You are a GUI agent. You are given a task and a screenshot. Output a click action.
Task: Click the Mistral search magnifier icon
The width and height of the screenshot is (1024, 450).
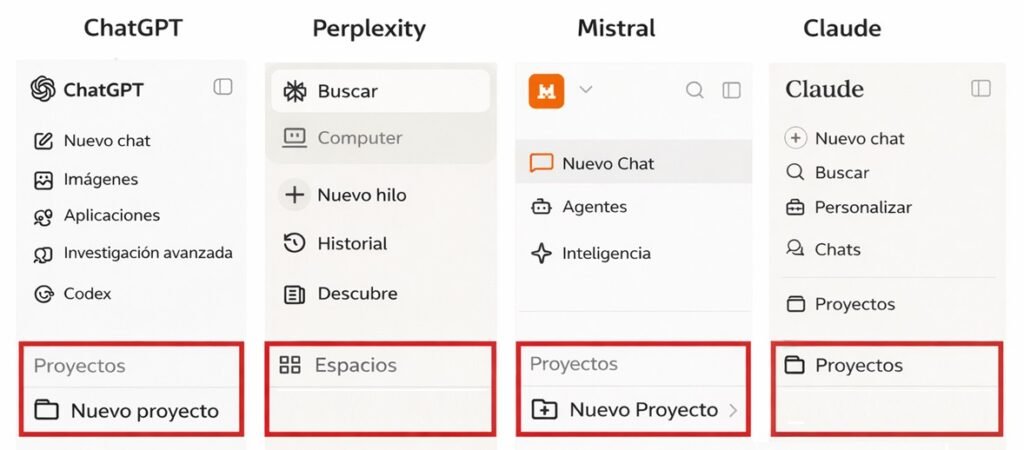(694, 90)
